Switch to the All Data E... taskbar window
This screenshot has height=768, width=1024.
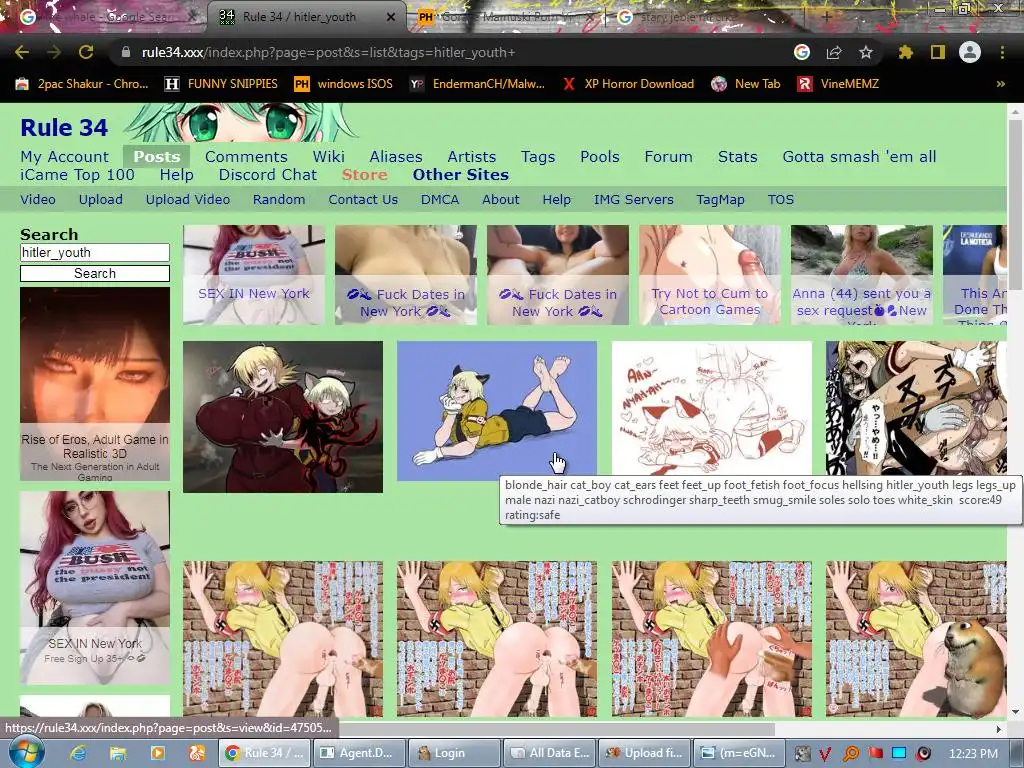549,753
